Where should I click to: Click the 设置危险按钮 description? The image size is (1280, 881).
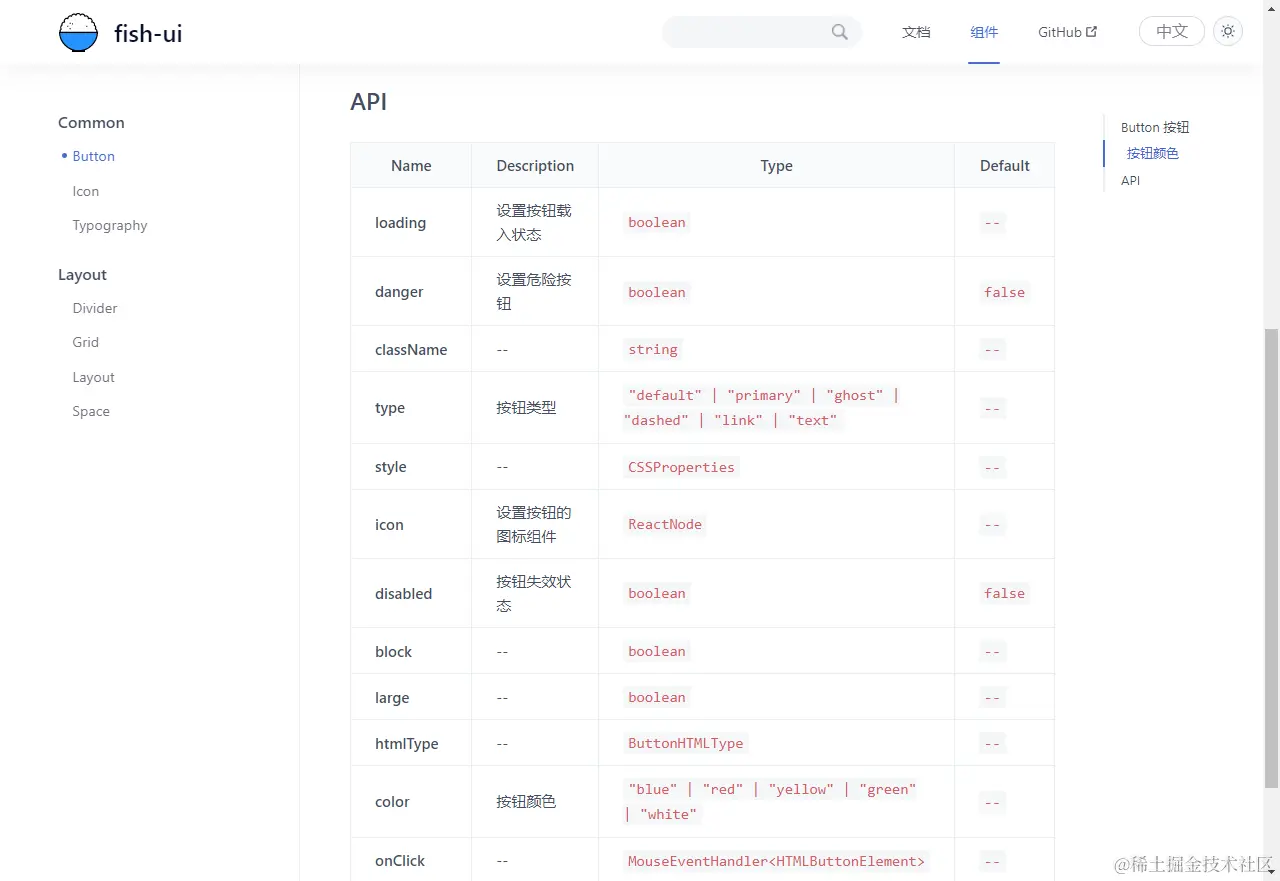534,292
